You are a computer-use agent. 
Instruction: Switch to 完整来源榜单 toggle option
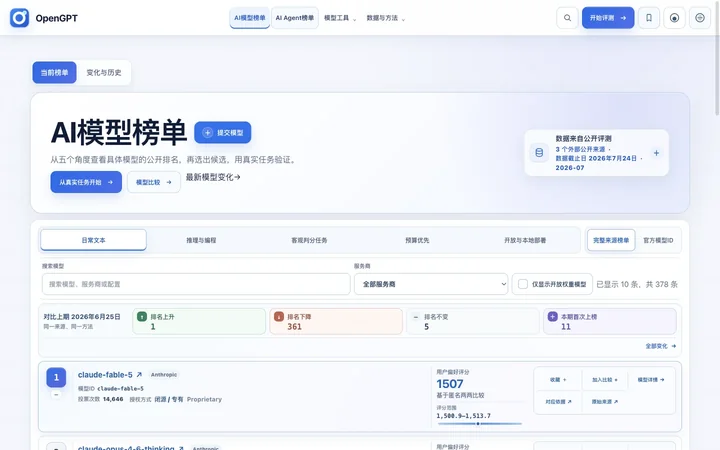click(x=611, y=240)
